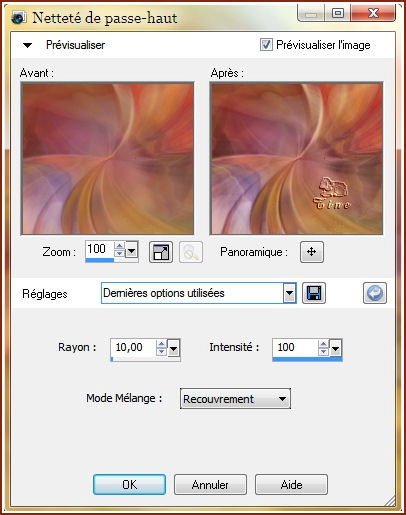Open help with the Aide button
406x515 pixels.
coord(291,485)
